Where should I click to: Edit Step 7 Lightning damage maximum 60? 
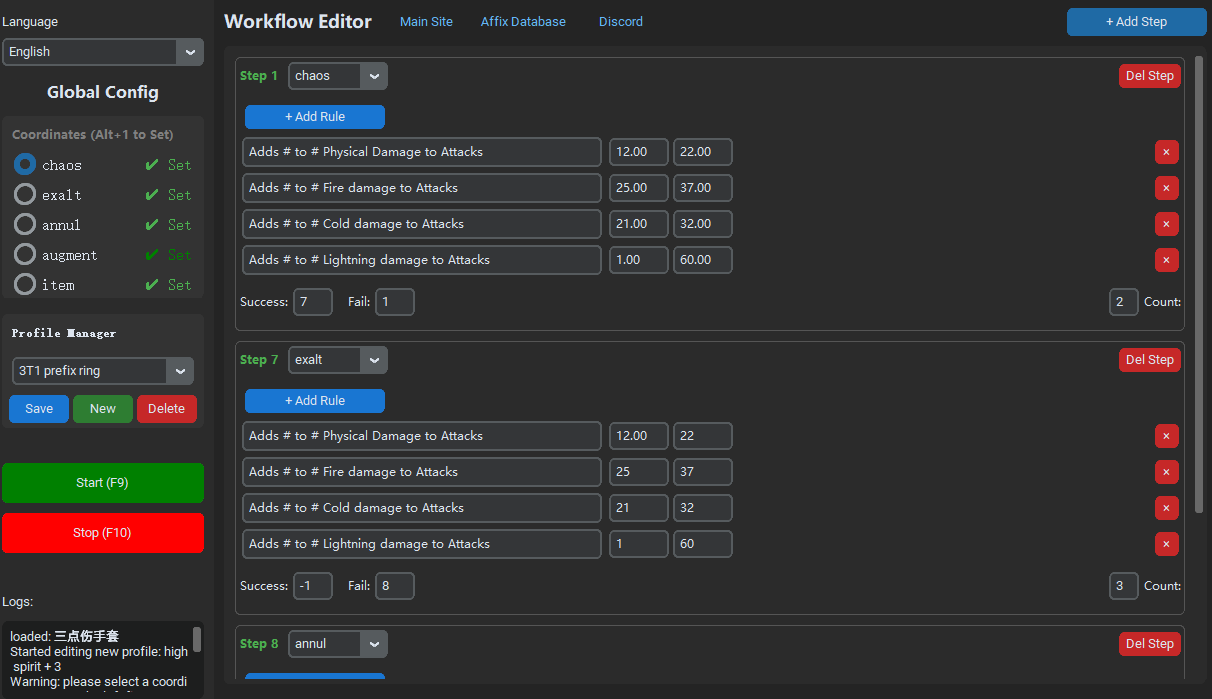point(703,544)
